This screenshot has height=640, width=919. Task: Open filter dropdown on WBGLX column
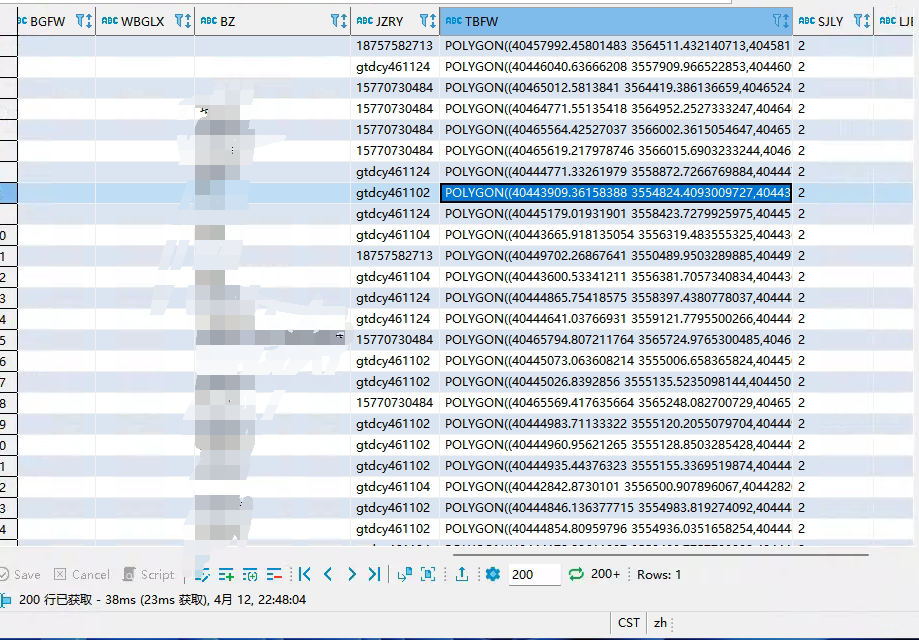[181, 21]
